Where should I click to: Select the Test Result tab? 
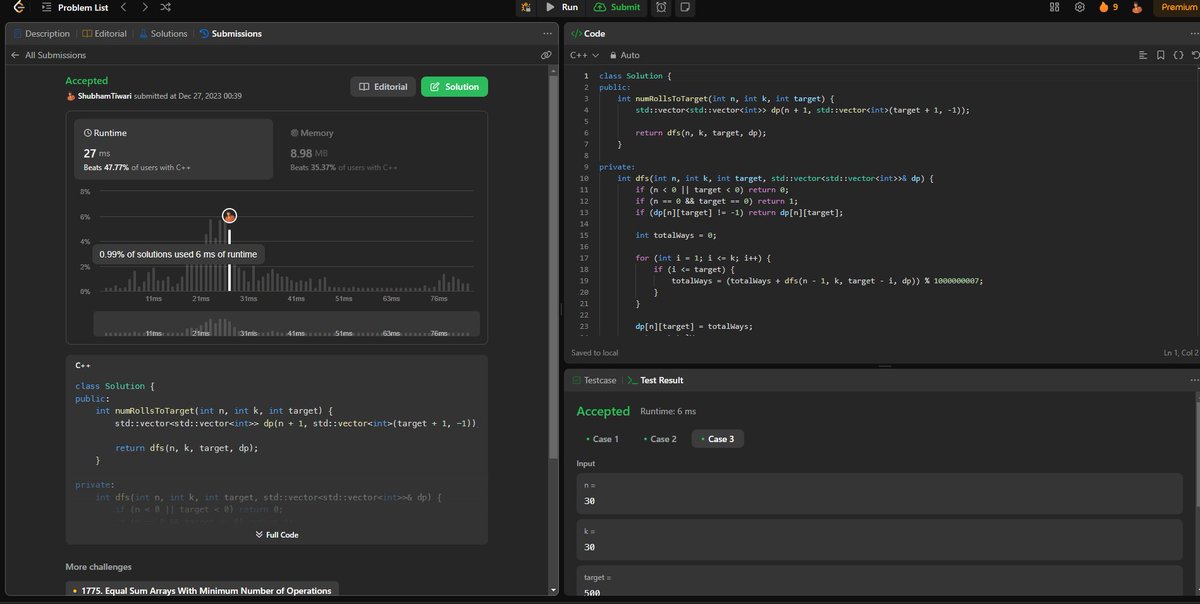(655, 380)
